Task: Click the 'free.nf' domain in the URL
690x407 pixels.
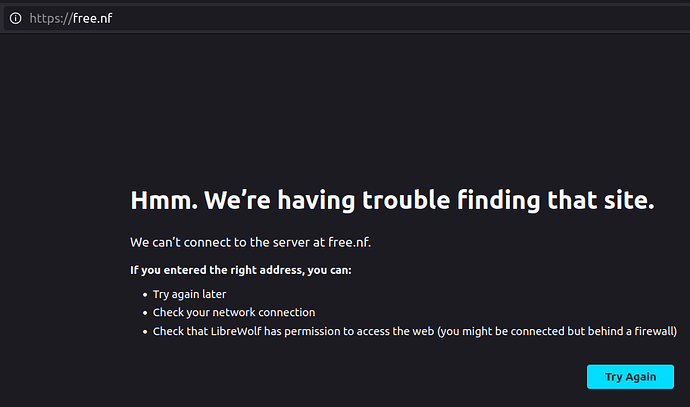Action: (92, 18)
